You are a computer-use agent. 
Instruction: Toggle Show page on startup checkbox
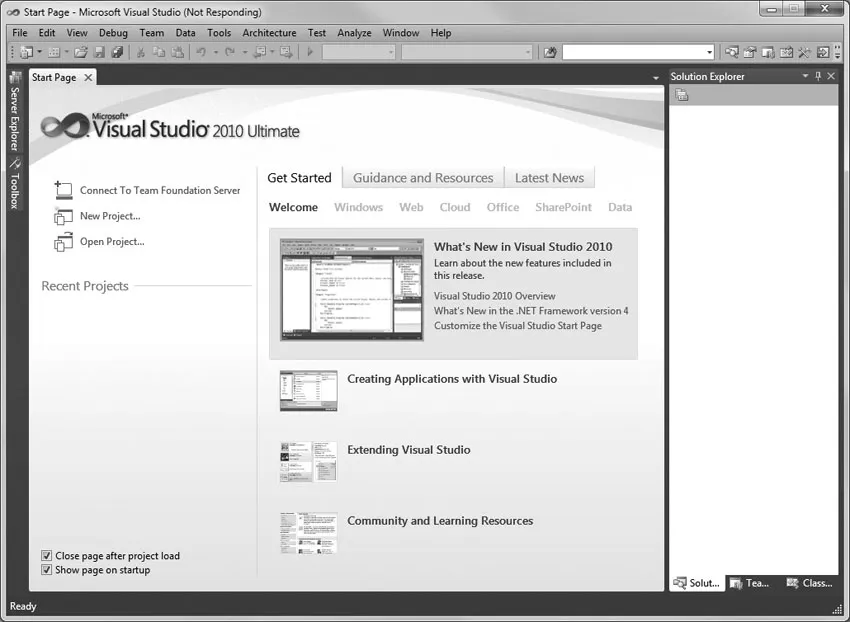(x=47, y=570)
